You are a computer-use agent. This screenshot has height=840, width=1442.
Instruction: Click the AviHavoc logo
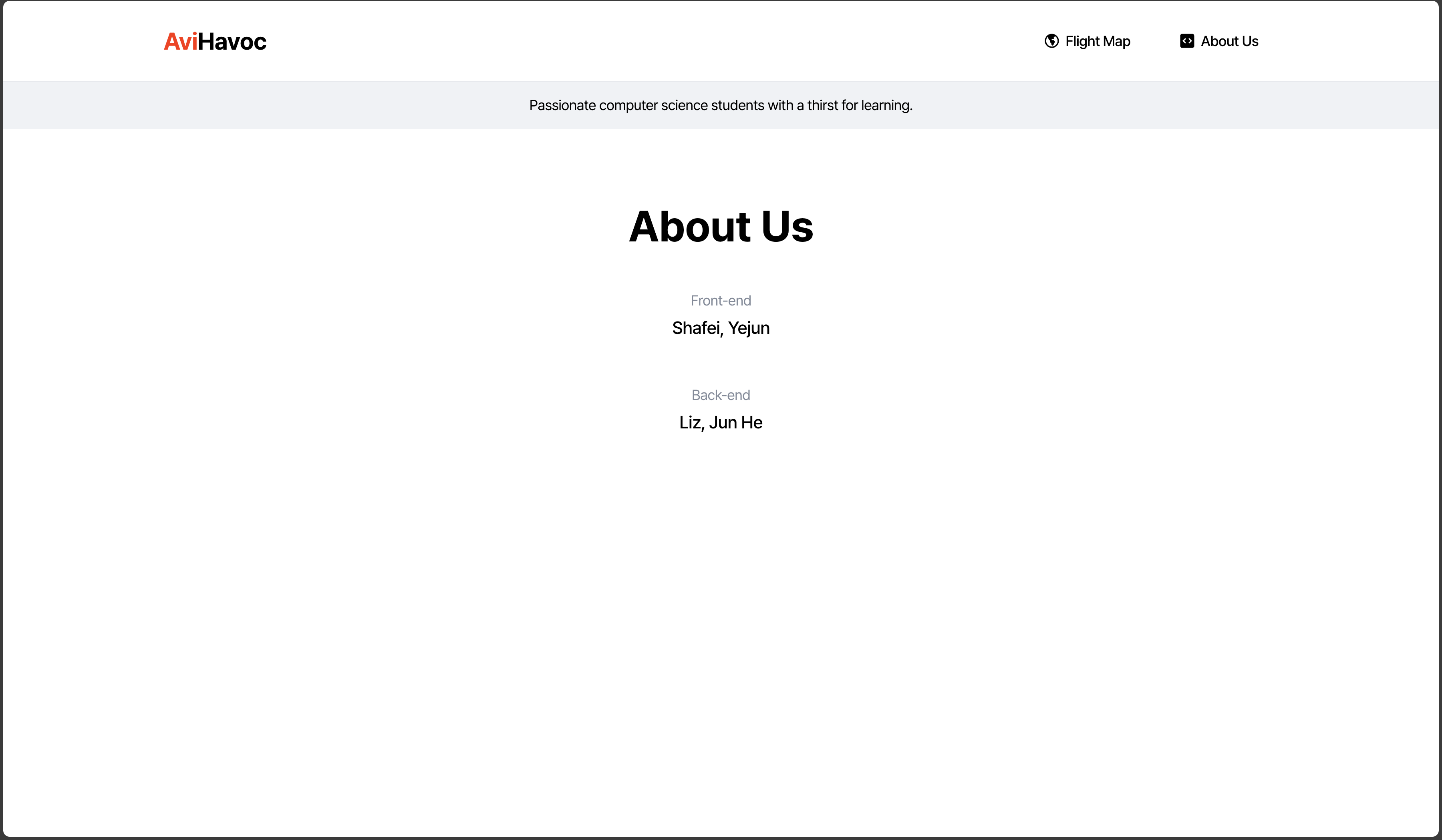[x=215, y=42]
